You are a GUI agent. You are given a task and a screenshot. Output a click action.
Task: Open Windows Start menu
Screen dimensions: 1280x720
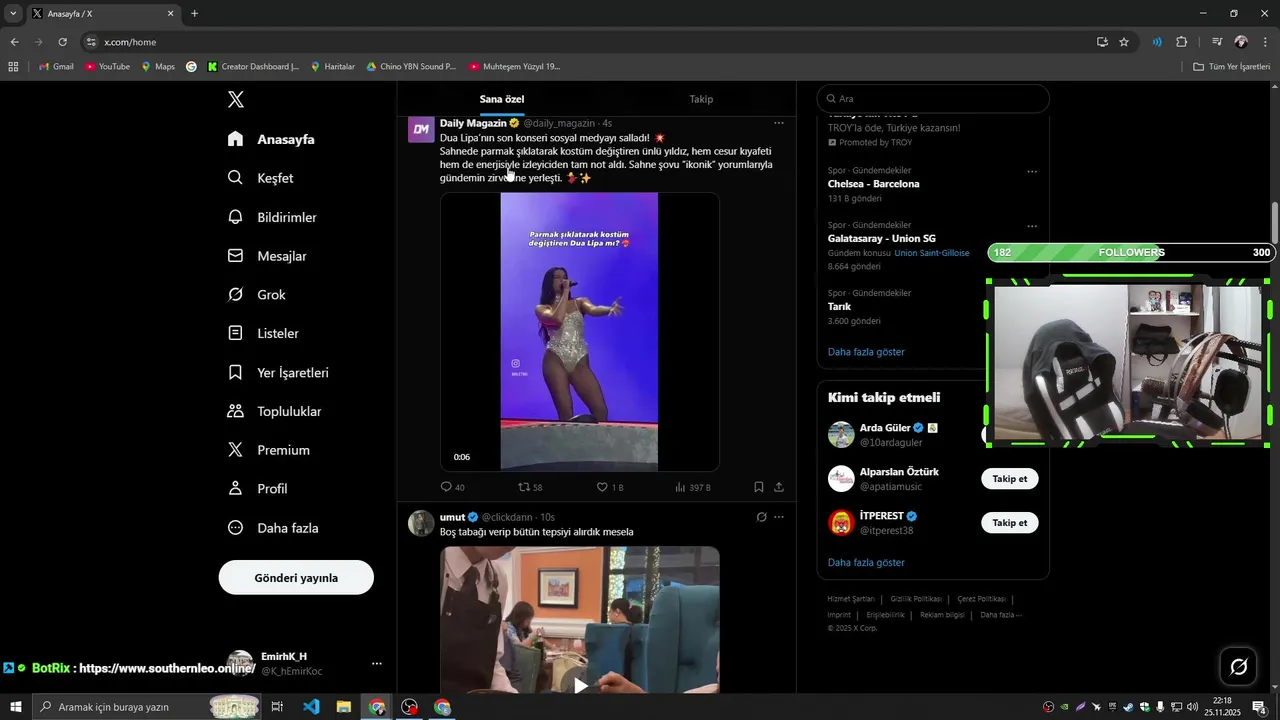[15, 707]
